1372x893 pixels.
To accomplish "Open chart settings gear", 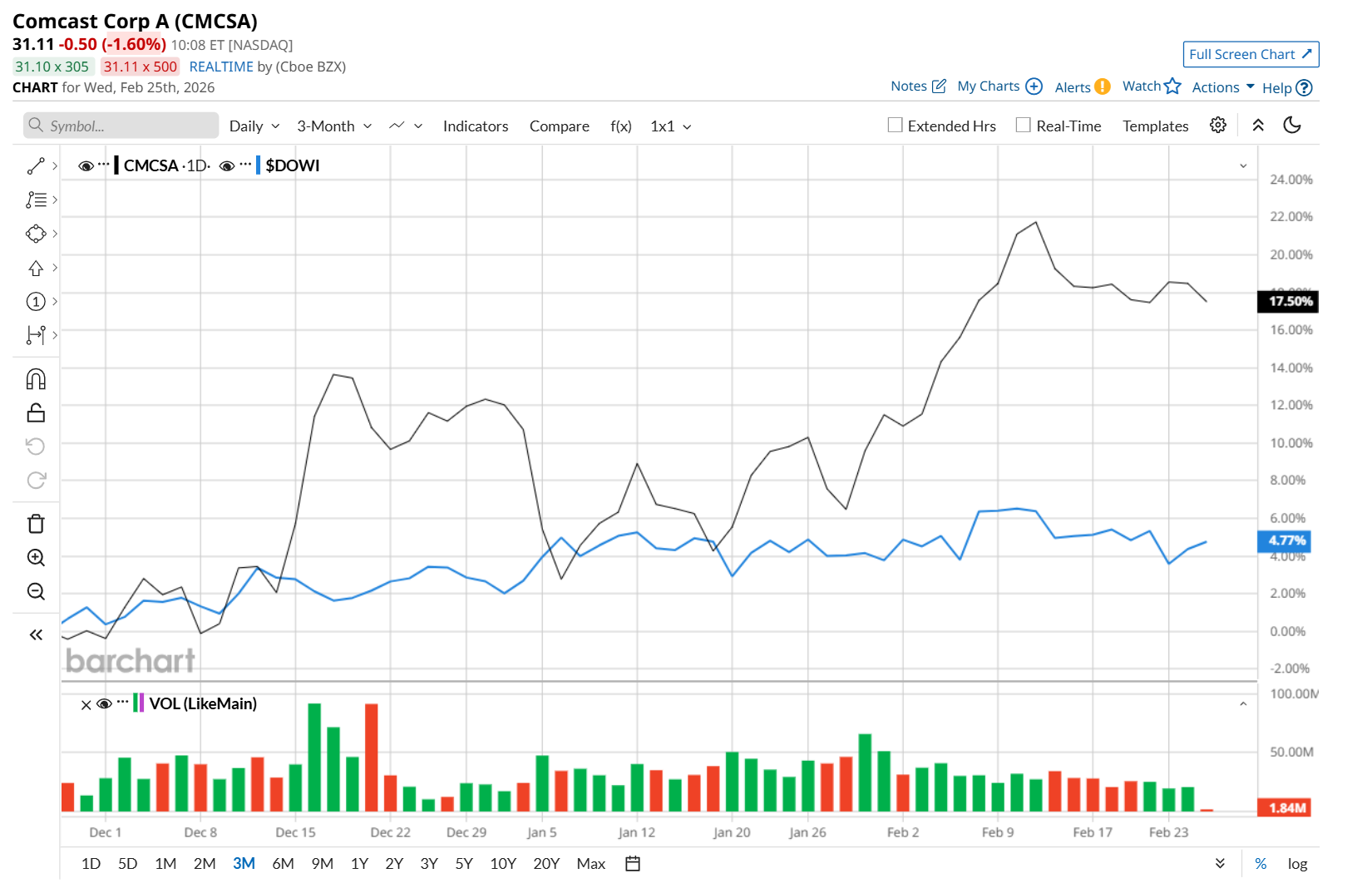I will [x=1218, y=125].
